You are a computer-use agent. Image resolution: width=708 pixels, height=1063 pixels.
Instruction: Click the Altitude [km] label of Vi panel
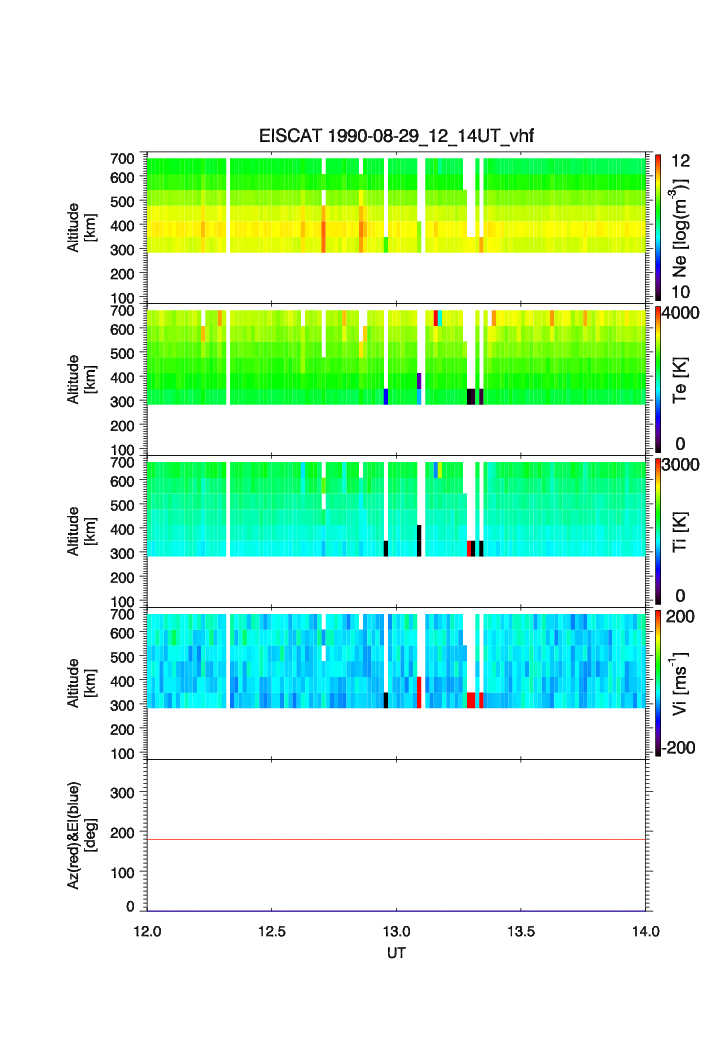81,683
